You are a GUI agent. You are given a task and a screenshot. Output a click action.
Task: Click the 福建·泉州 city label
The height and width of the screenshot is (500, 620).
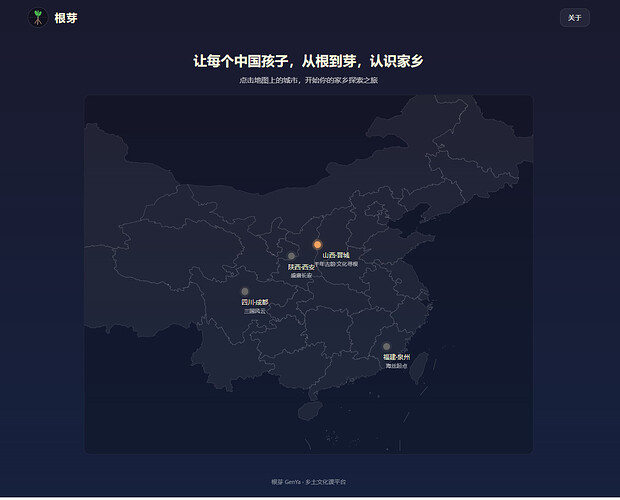tap(396, 357)
